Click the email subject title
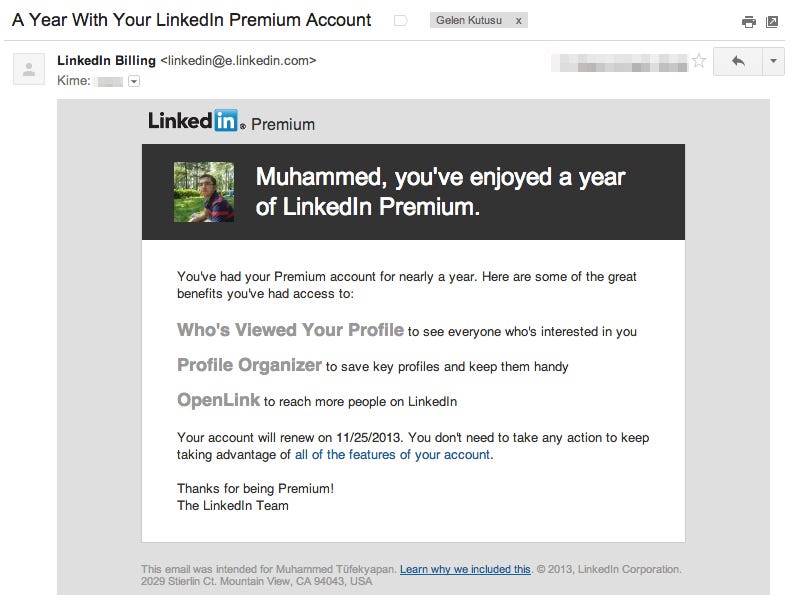 [x=191, y=20]
